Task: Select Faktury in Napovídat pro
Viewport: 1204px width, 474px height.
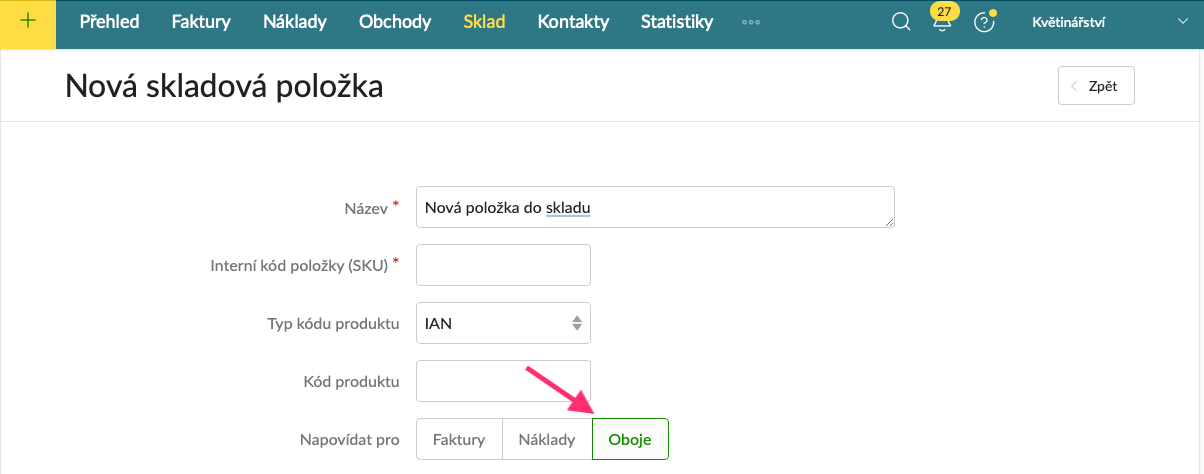Action: click(x=459, y=439)
